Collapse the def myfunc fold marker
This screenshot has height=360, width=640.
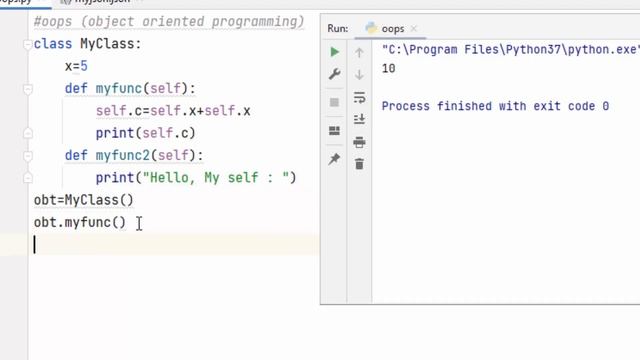click(28, 89)
